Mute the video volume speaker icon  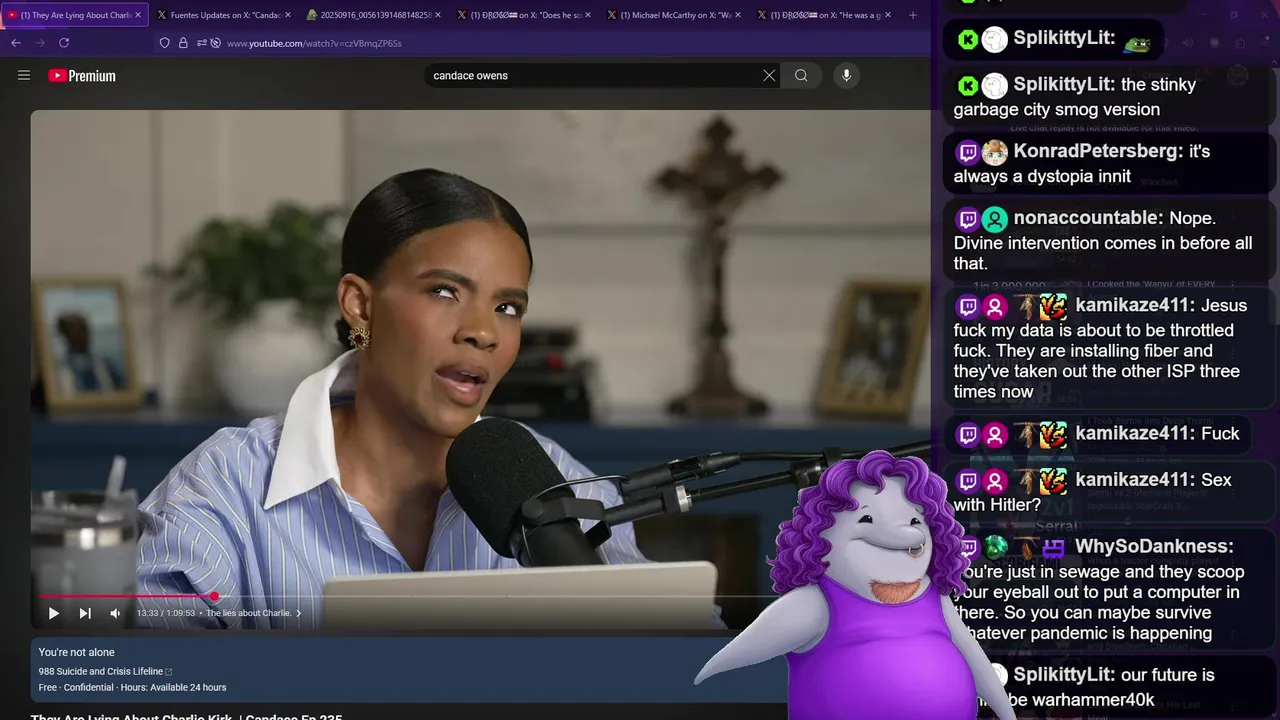[115, 613]
